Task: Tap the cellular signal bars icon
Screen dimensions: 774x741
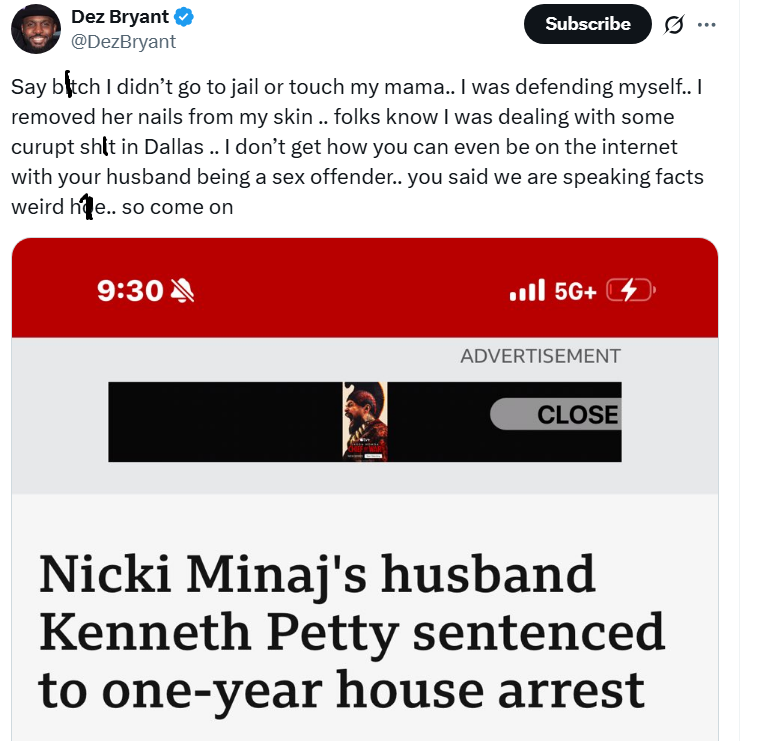Action: tap(527, 290)
